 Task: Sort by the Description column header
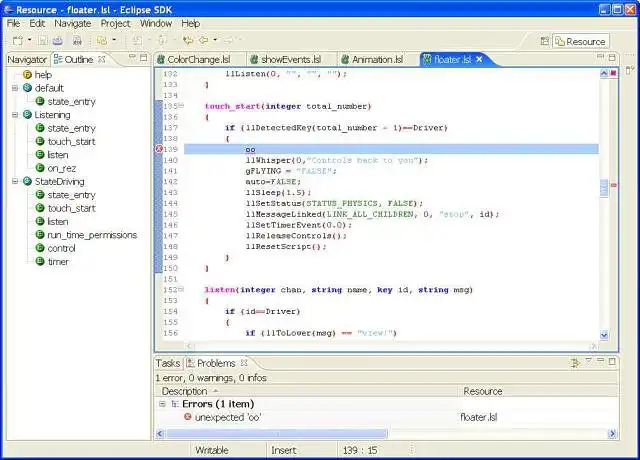pos(307,391)
